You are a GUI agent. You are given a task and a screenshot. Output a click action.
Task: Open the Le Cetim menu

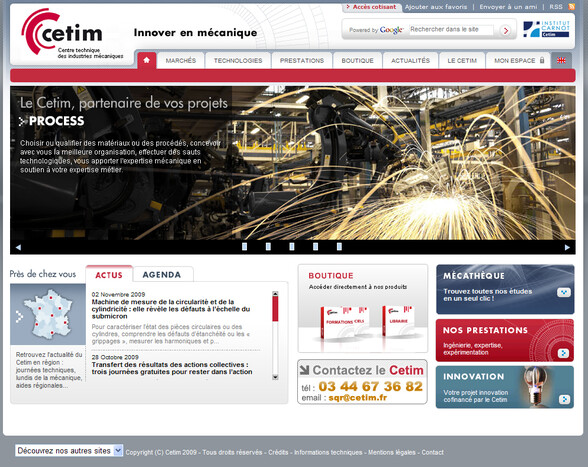462,60
